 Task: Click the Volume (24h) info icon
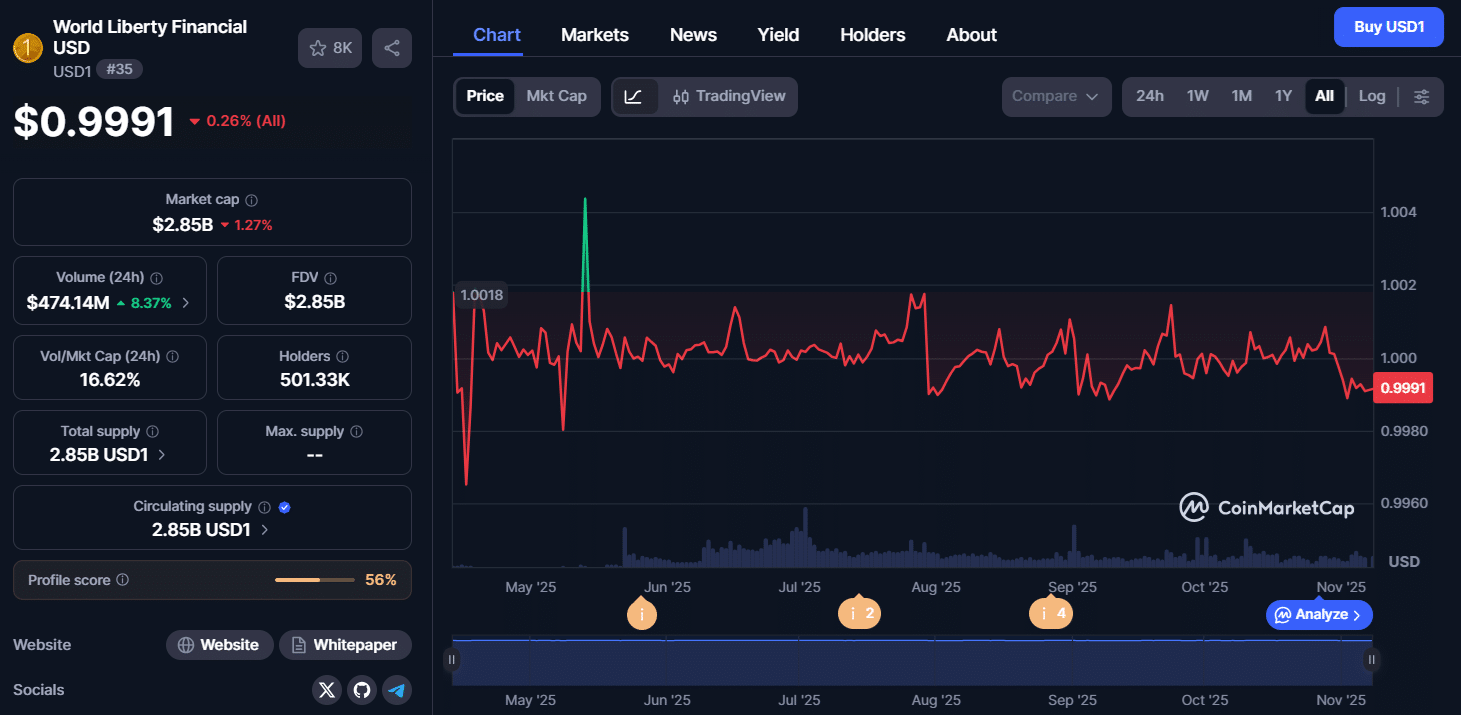(x=157, y=278)
